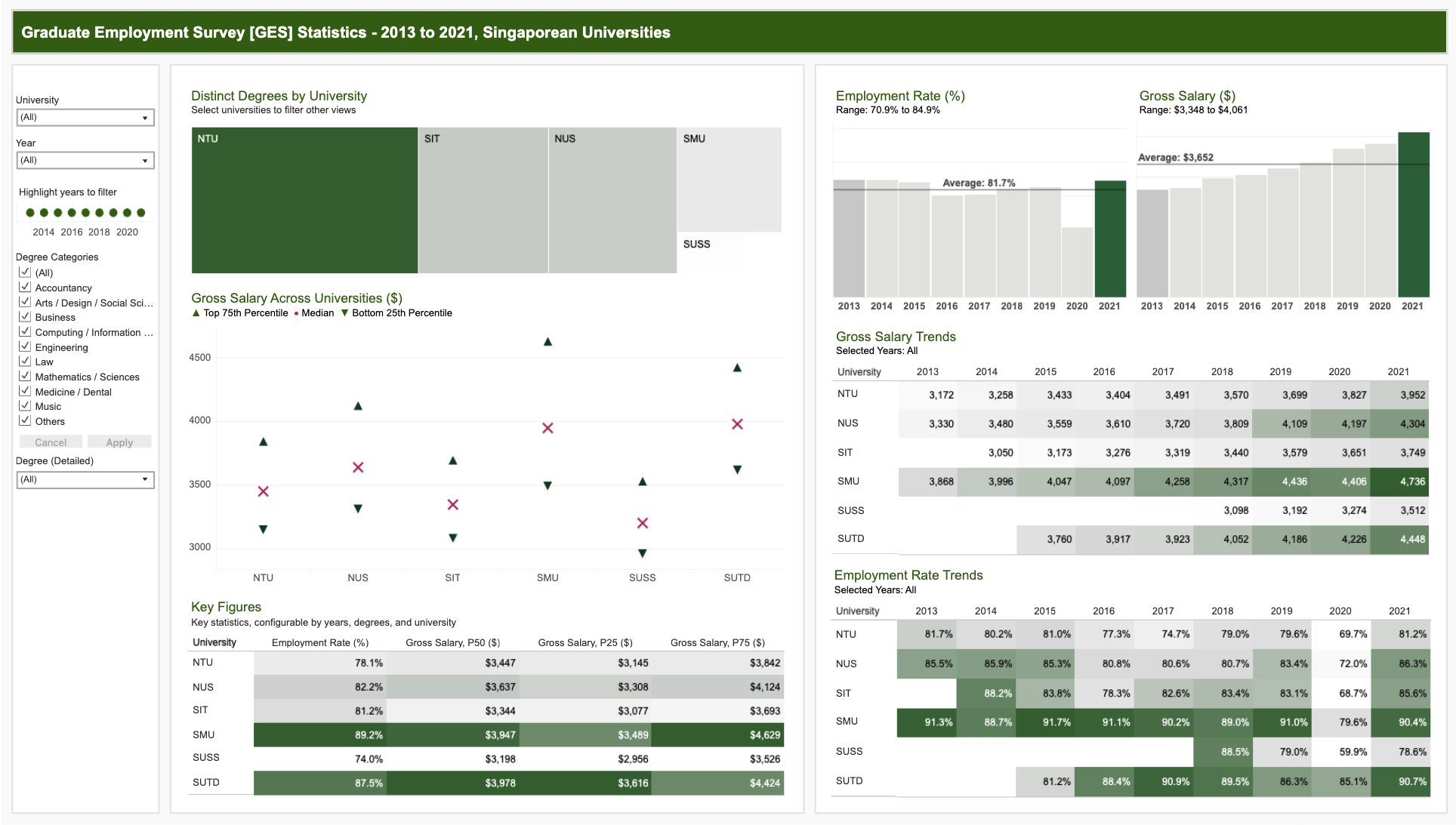This screenshot has width=1456, height=825.
Task: Select the SMU block in treemap
Action: coord(730,180)
